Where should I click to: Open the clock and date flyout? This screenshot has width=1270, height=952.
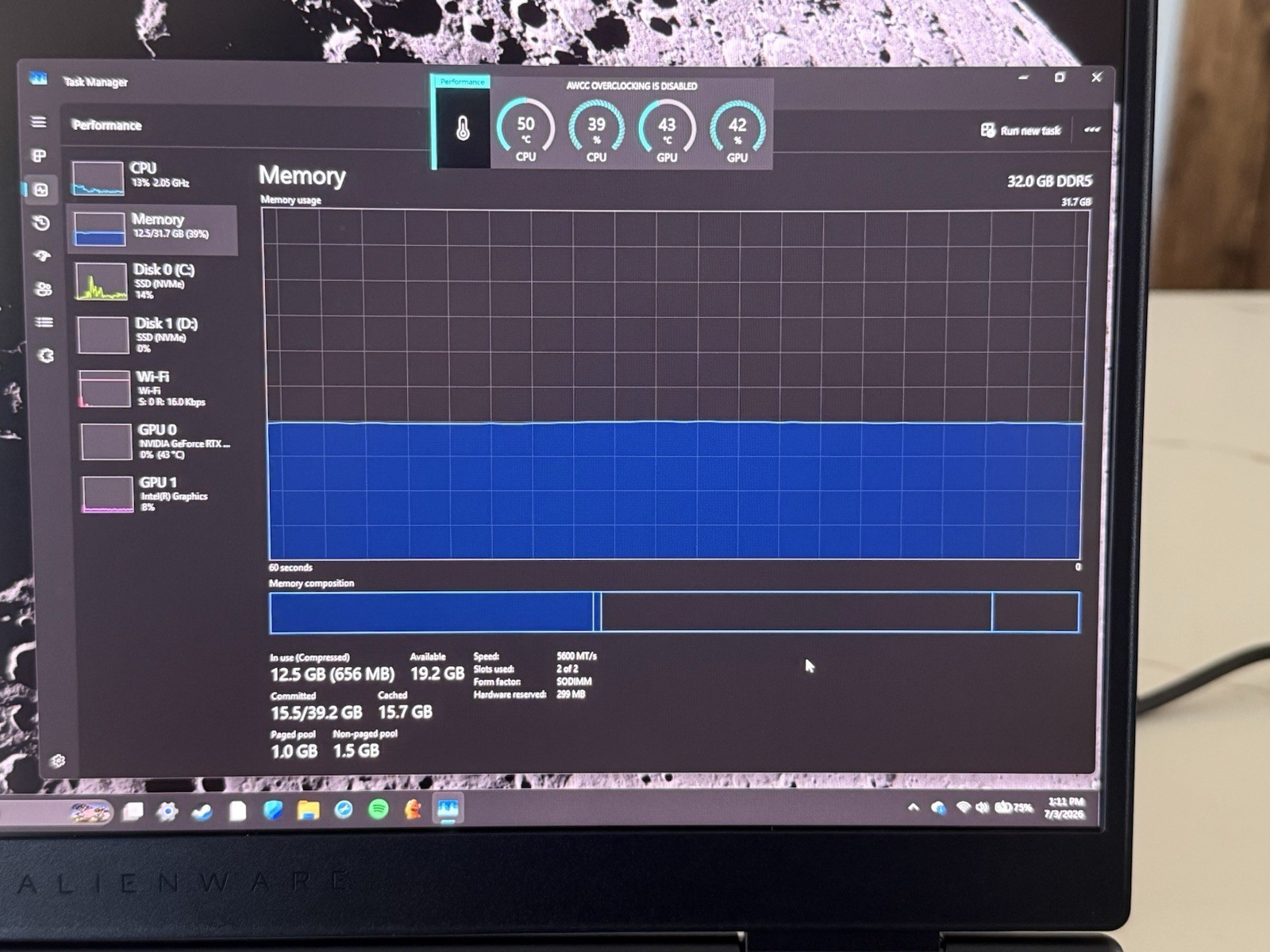coord(1064,808)
